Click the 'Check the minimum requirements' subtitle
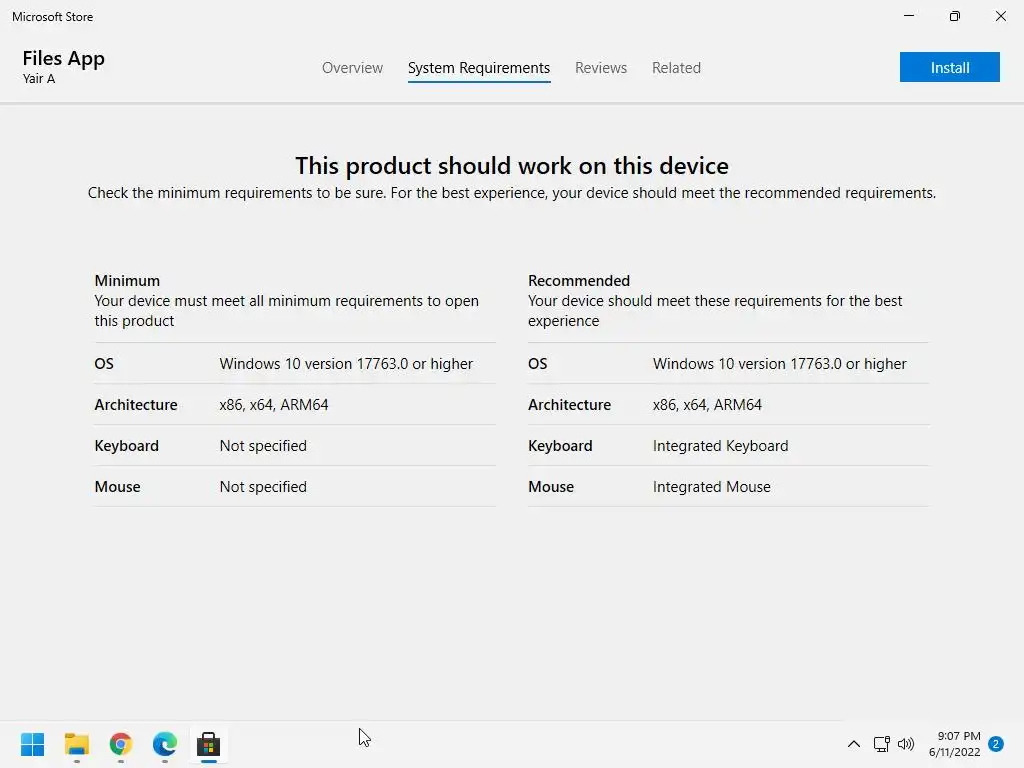The width and height of the screenshot is (1024, 768). pyautogui.click(x=512, y=193)
